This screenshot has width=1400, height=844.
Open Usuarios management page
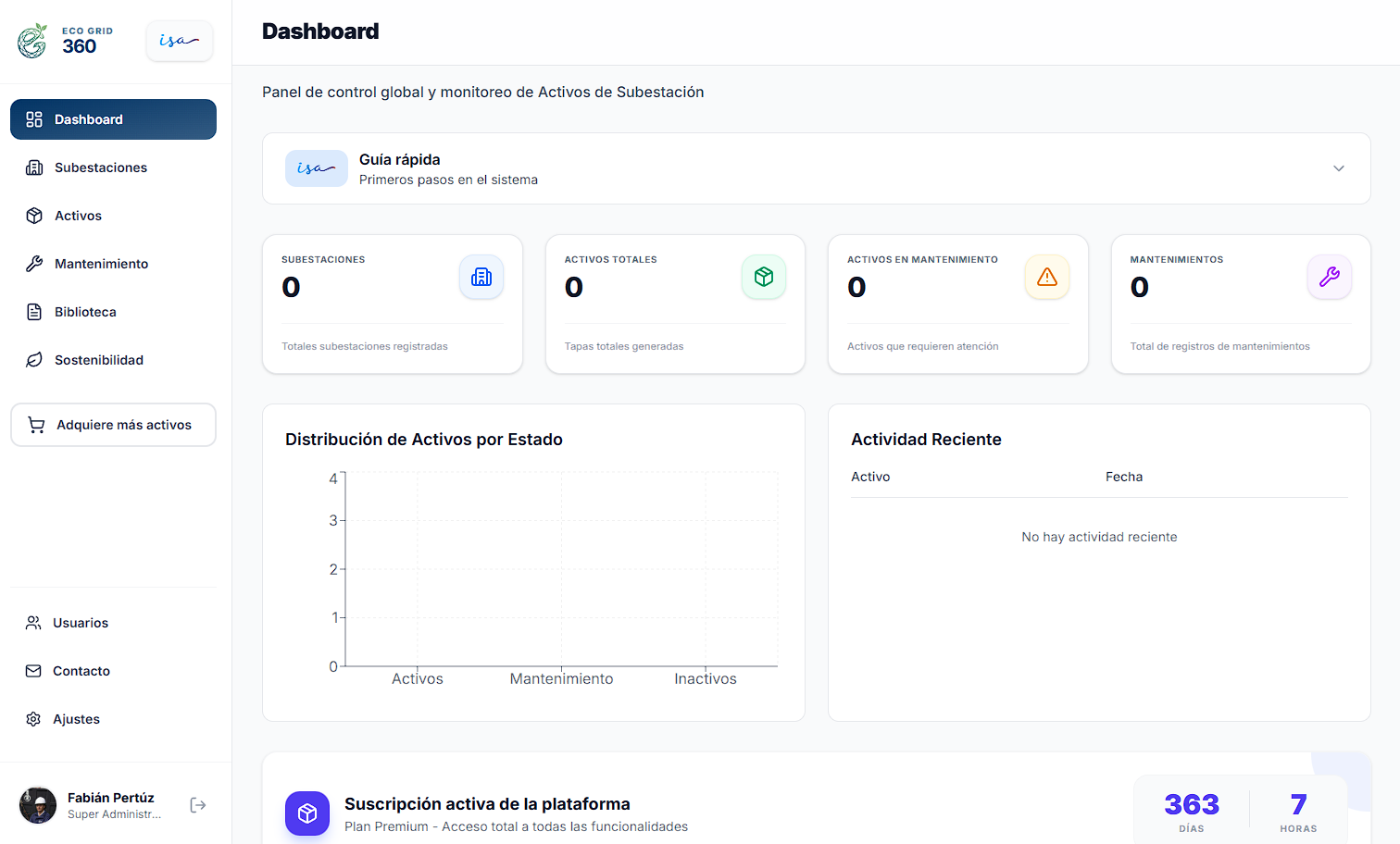tap(81, 623)
